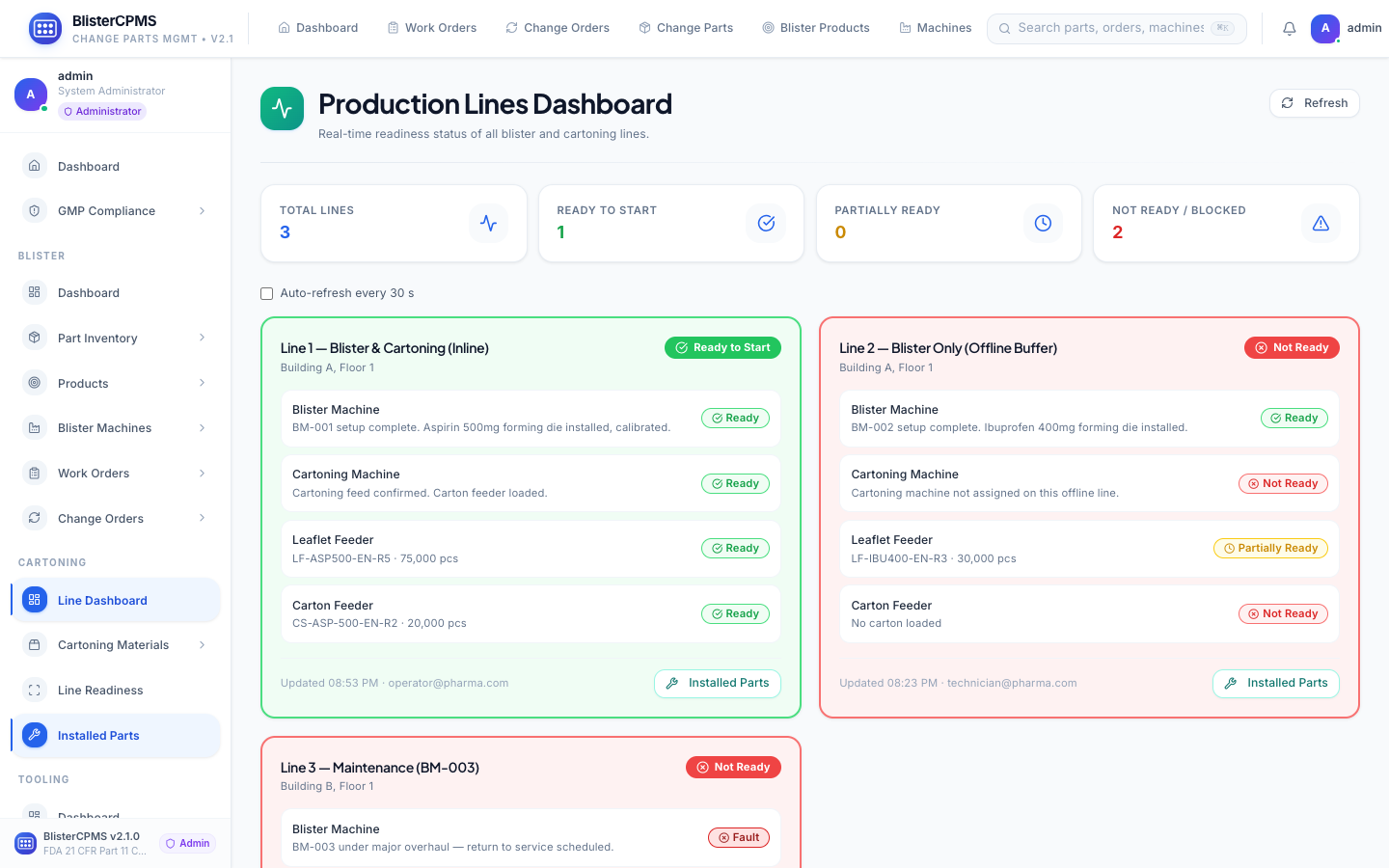Select Line Readiness in sidebar
The image size is (1389, 868).
tap(116, 690)
